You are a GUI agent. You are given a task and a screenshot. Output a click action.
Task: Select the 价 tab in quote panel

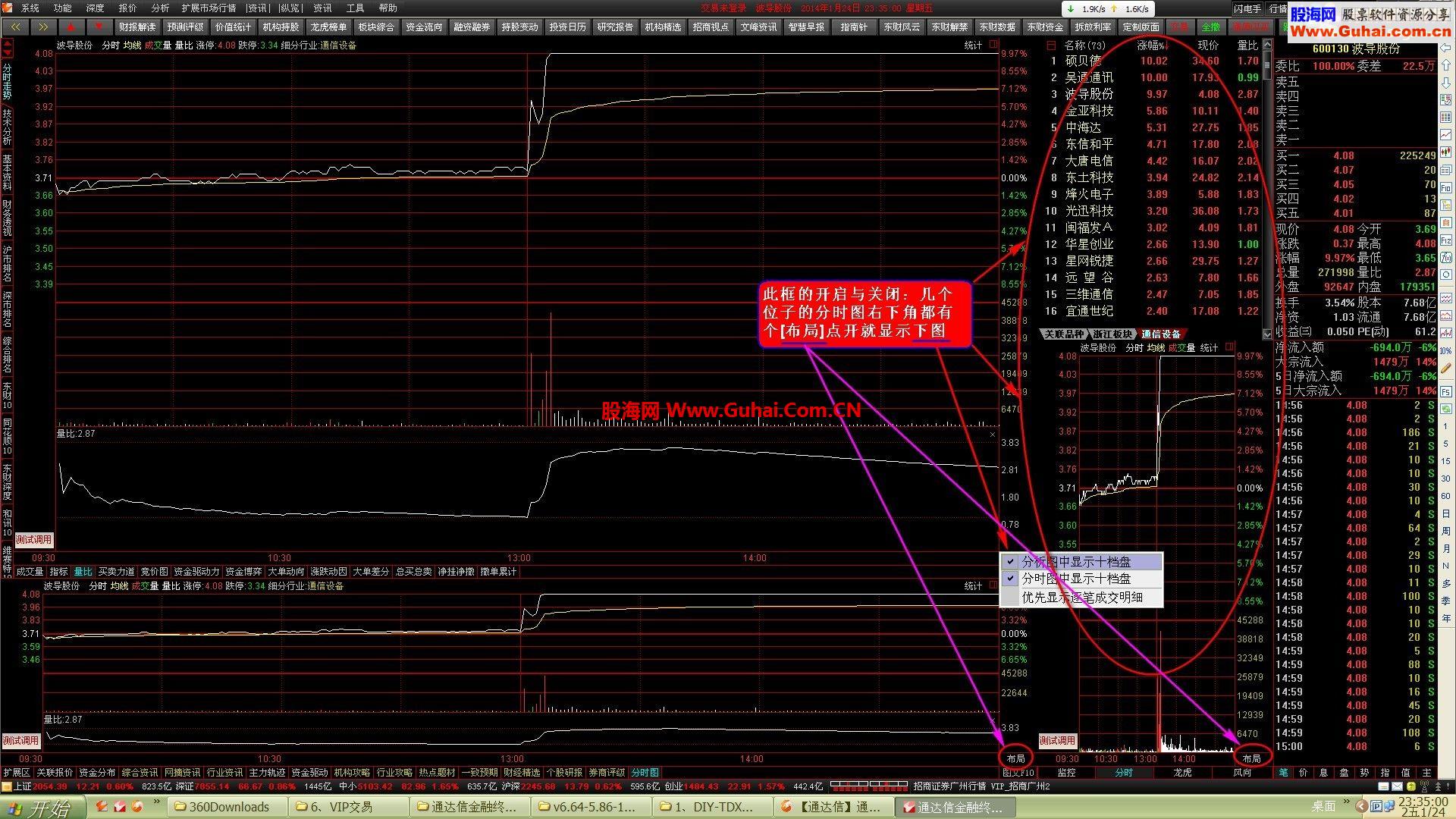pos(1304,773)
